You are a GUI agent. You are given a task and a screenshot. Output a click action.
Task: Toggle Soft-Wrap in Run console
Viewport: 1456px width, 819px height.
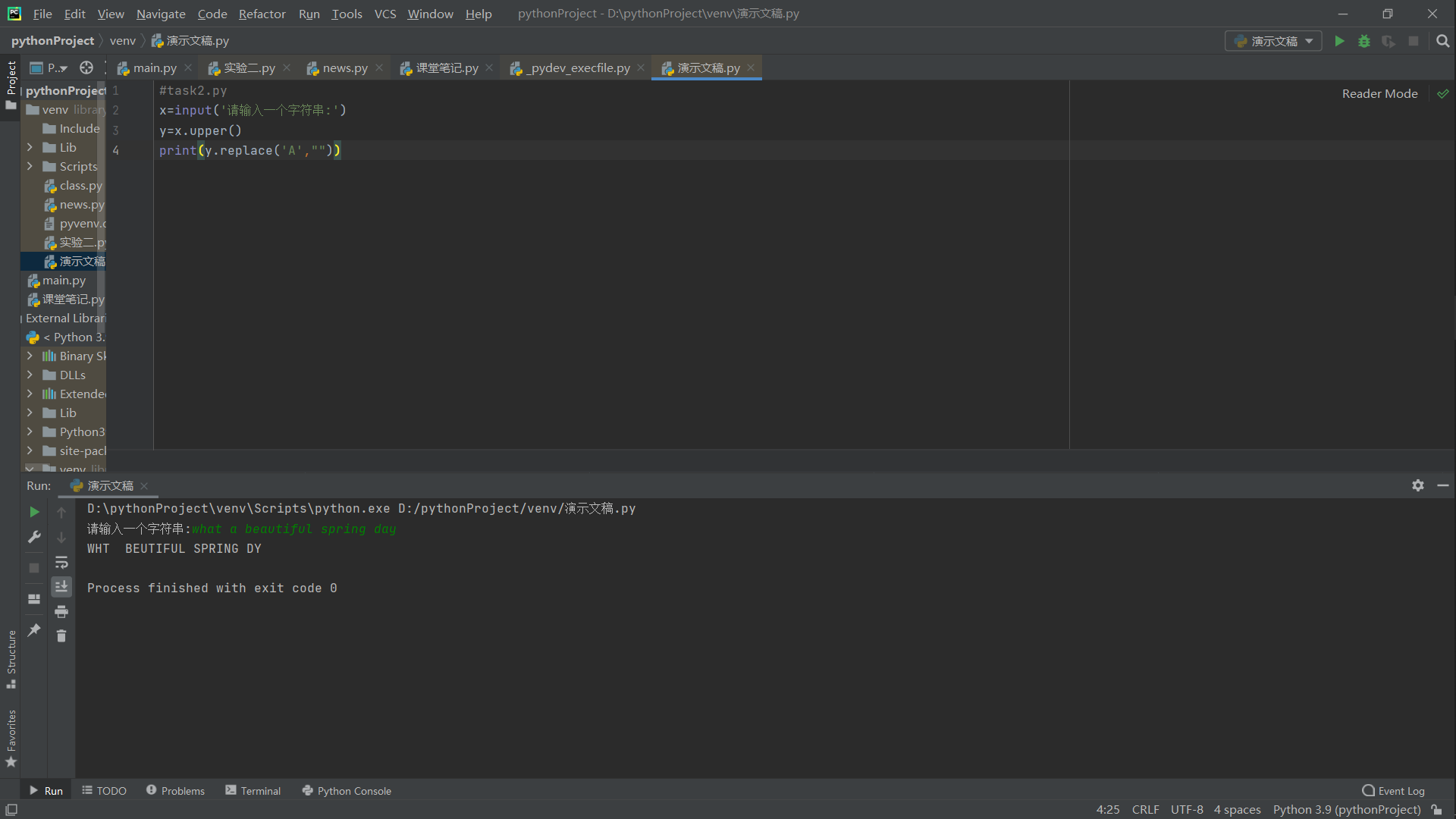pos(61,563)
